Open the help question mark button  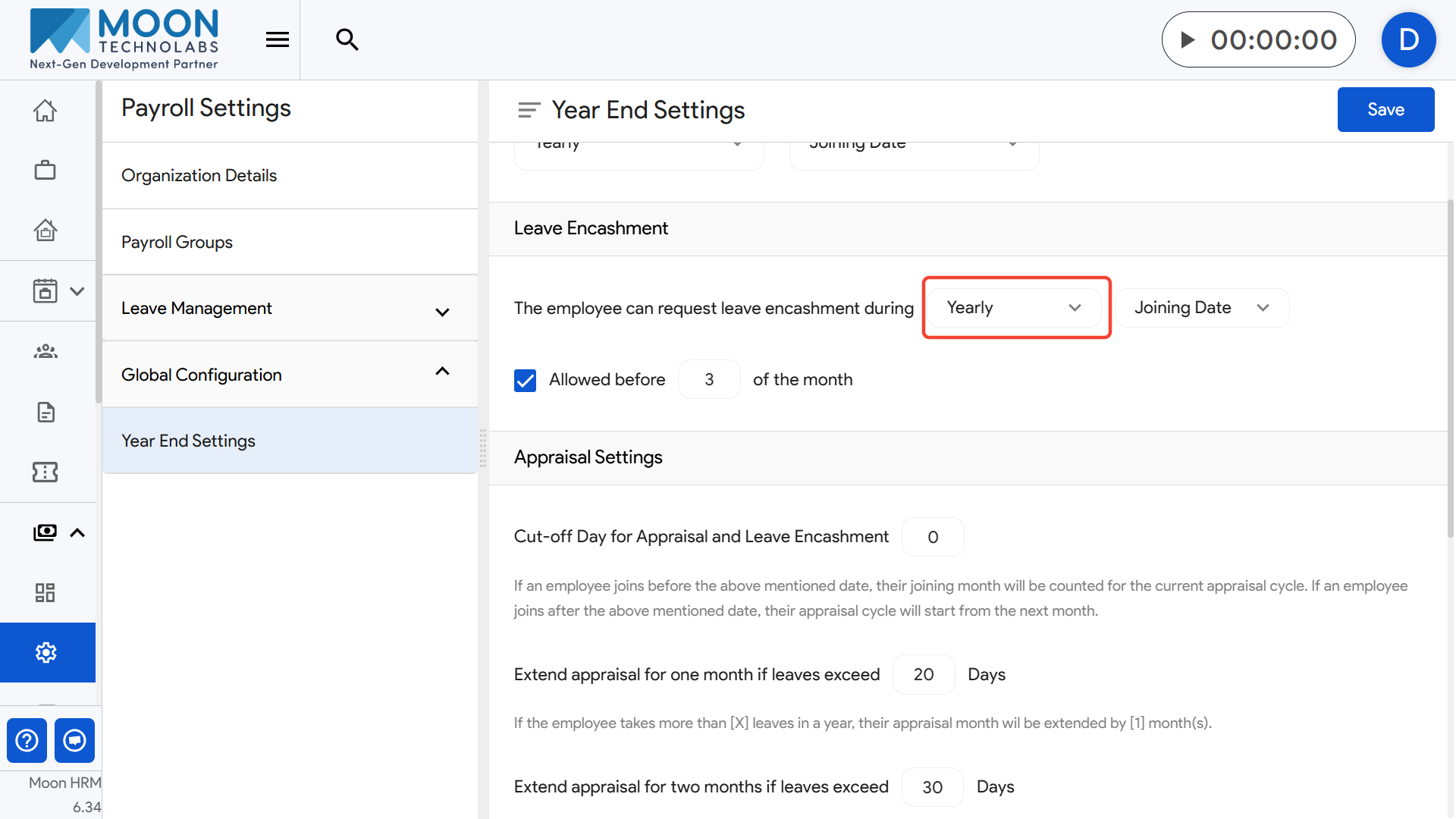tap(27, 740)
